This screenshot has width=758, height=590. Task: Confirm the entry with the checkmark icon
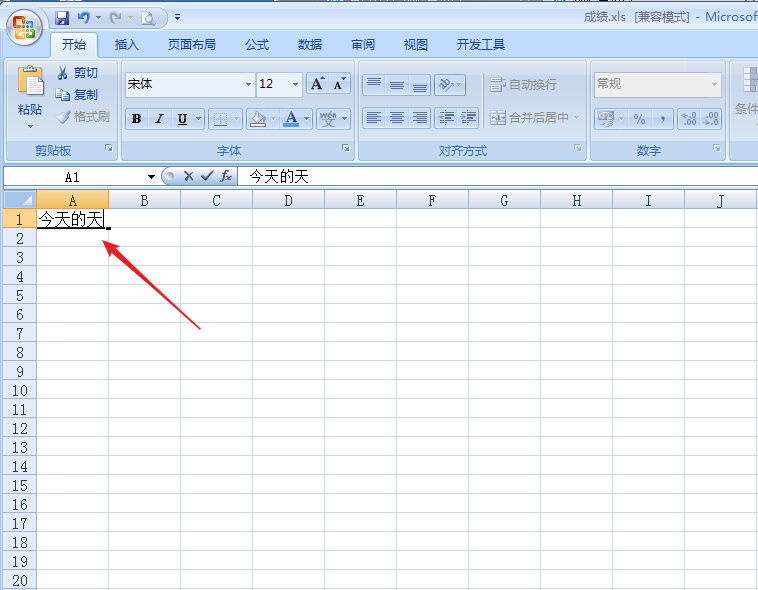point(207,176)
